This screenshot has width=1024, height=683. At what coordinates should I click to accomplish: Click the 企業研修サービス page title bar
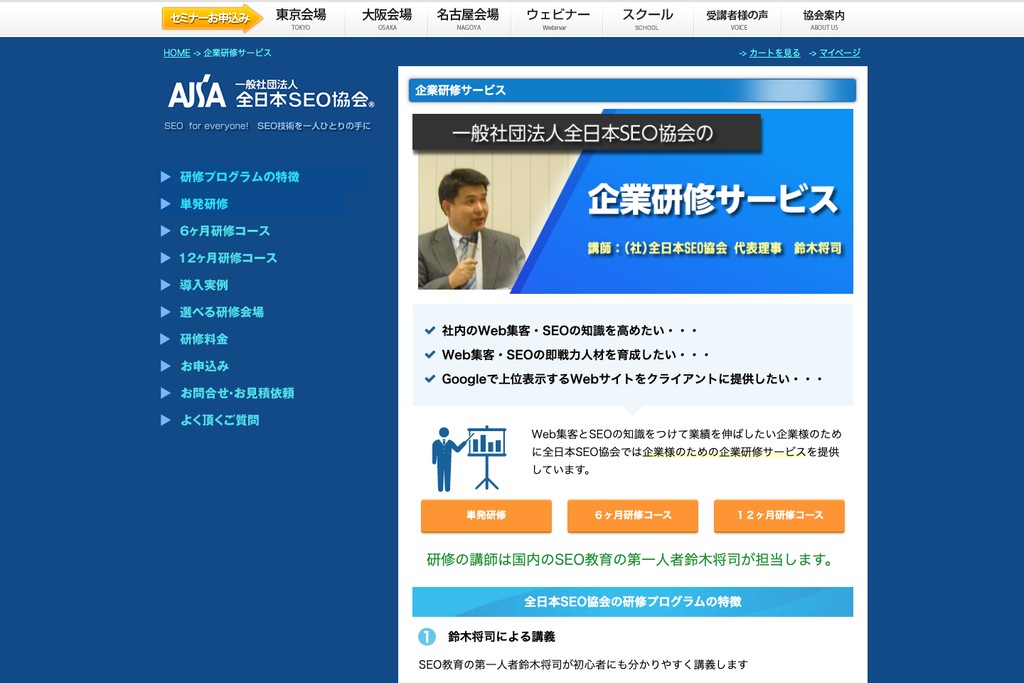(x=632, y=91)
